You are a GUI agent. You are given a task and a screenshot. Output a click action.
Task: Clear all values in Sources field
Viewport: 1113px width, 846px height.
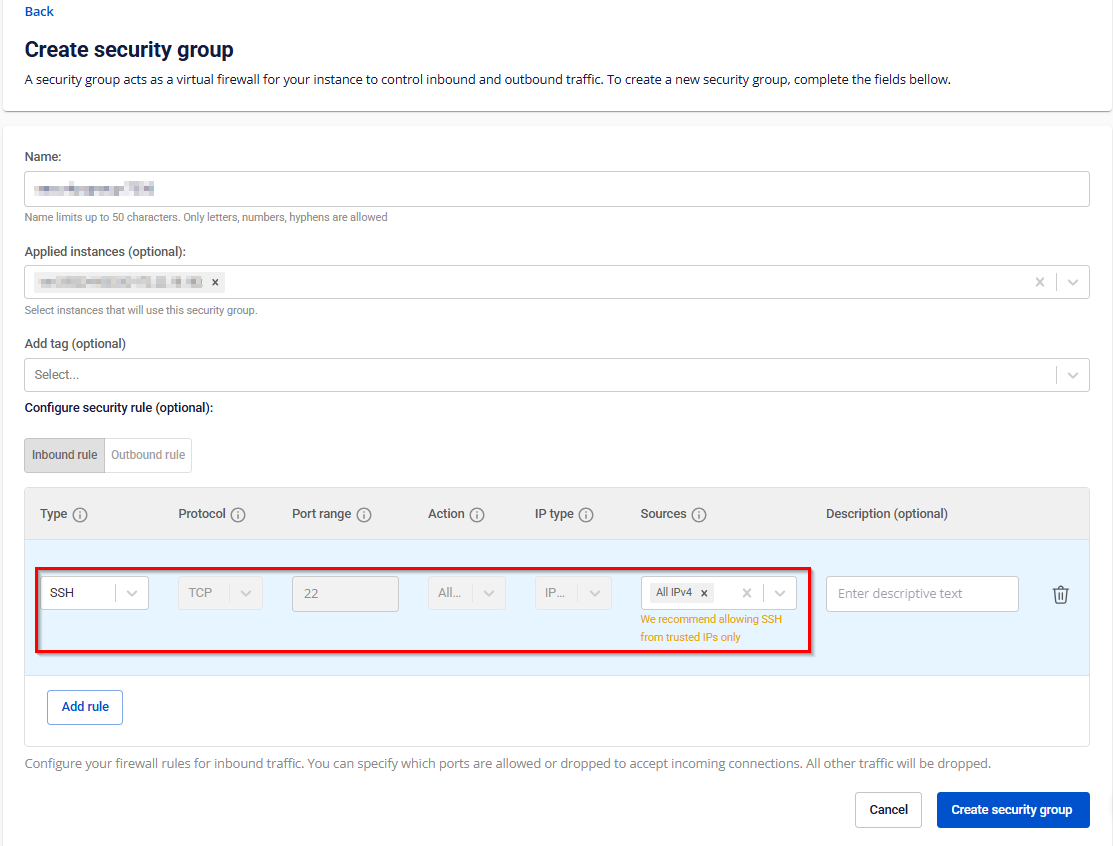pos(746,593)
